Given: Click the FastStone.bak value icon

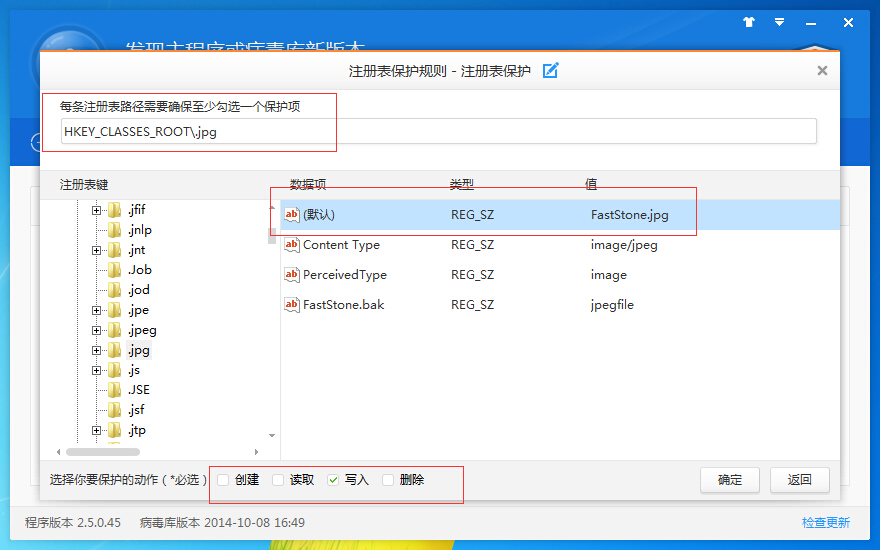Looking at the screenshot, I should tap(292, 305).
